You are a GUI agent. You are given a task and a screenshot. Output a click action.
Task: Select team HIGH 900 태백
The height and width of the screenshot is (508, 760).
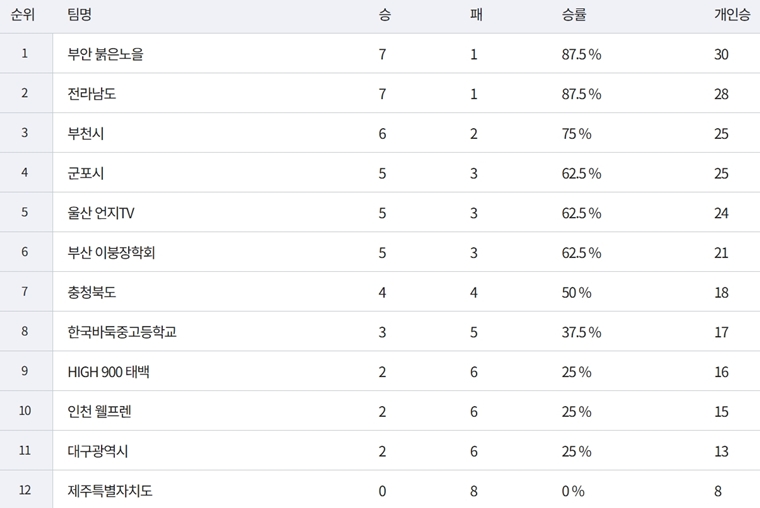pos(108,372)
